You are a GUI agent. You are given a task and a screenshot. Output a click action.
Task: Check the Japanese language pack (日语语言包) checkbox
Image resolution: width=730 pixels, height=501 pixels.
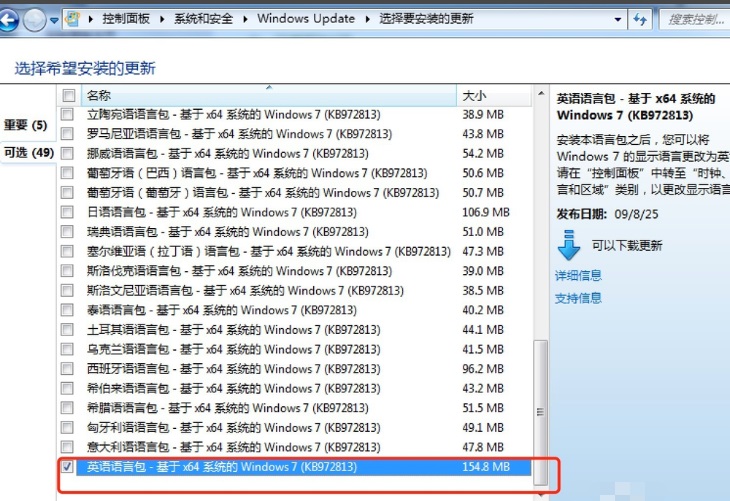pyautogui.click(x=68, y=213)
